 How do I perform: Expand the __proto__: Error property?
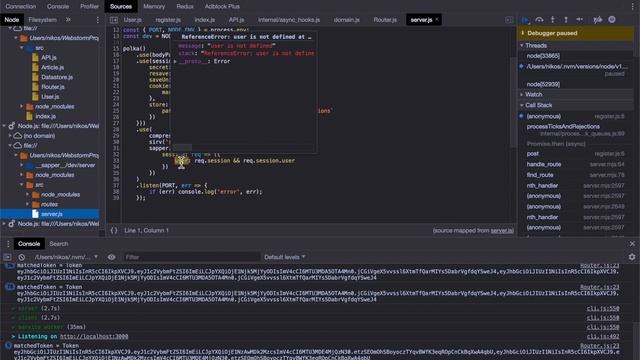pos(175,61)
